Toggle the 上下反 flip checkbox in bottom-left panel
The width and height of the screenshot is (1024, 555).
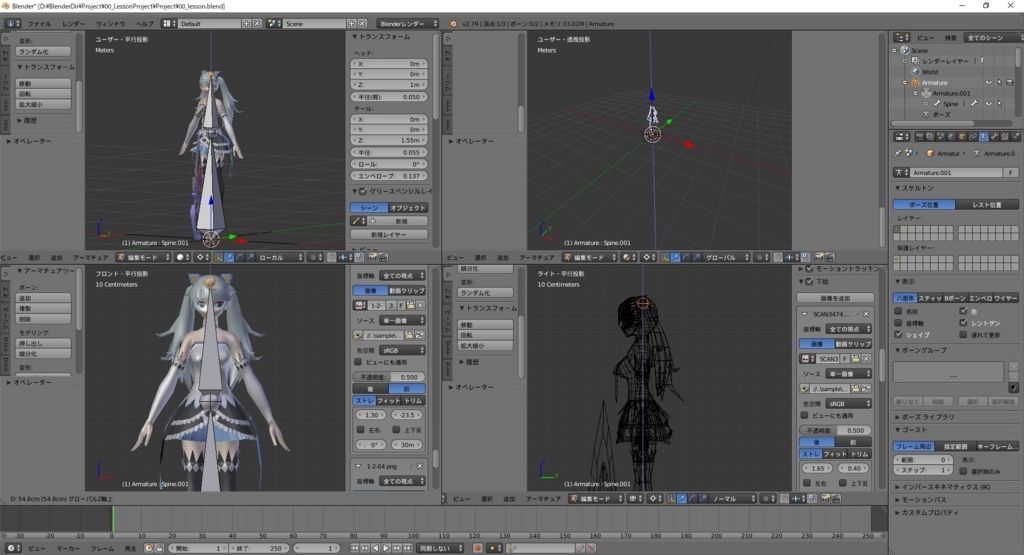pos(396,430)
